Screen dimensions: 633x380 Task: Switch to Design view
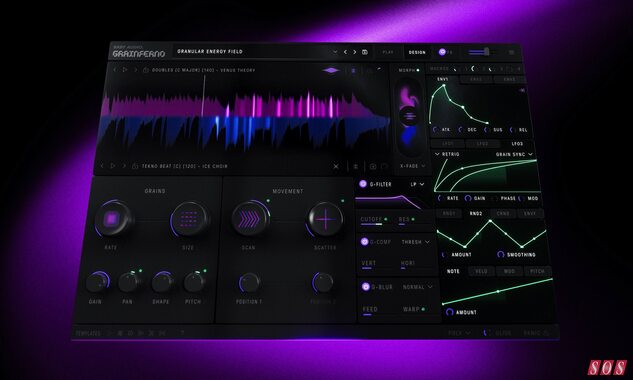(417, 52)
